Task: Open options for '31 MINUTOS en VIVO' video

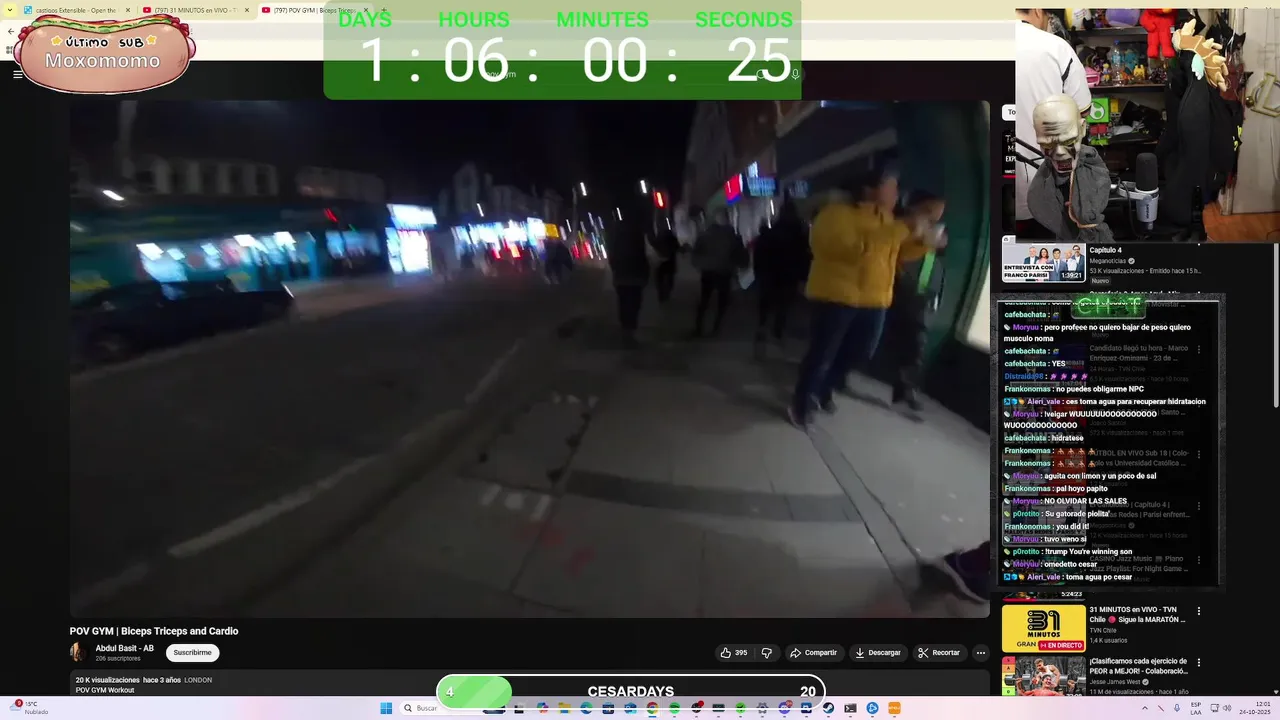Action: click(1199, 611)
